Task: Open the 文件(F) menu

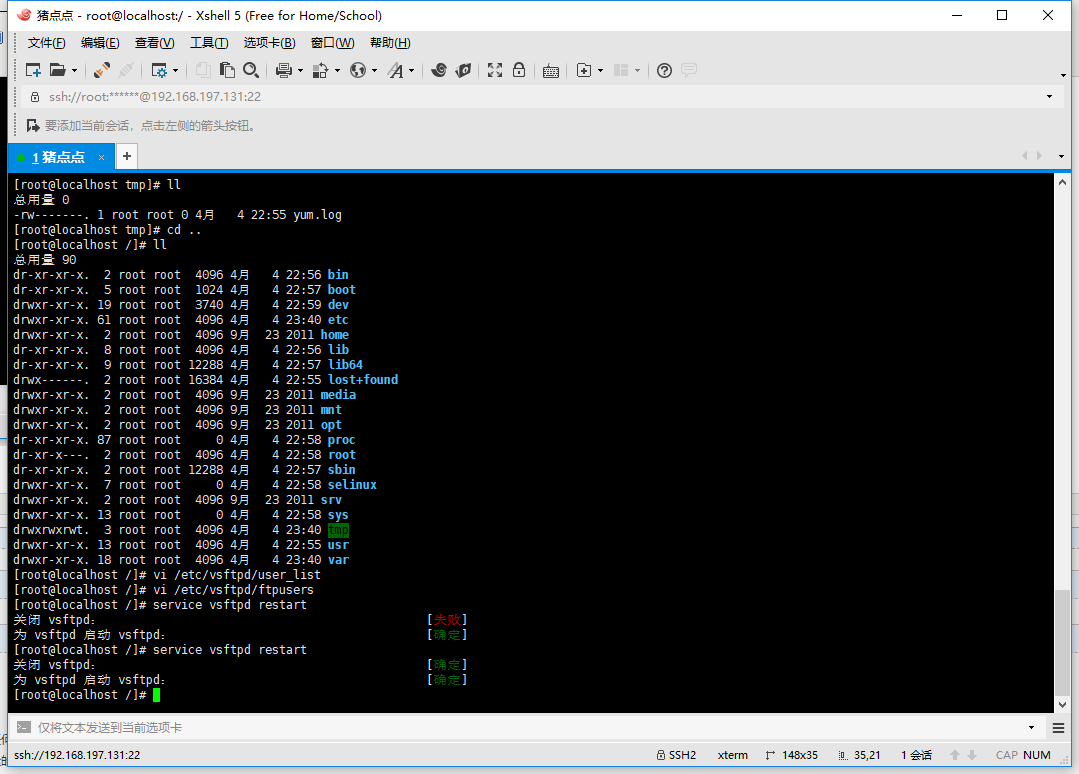Action: (x=47, y=43)
